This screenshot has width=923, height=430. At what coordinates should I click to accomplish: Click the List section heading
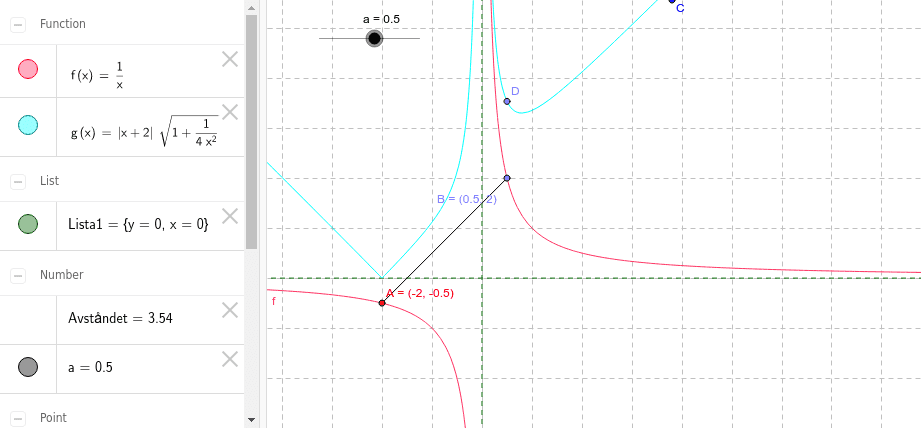[49, 180]
